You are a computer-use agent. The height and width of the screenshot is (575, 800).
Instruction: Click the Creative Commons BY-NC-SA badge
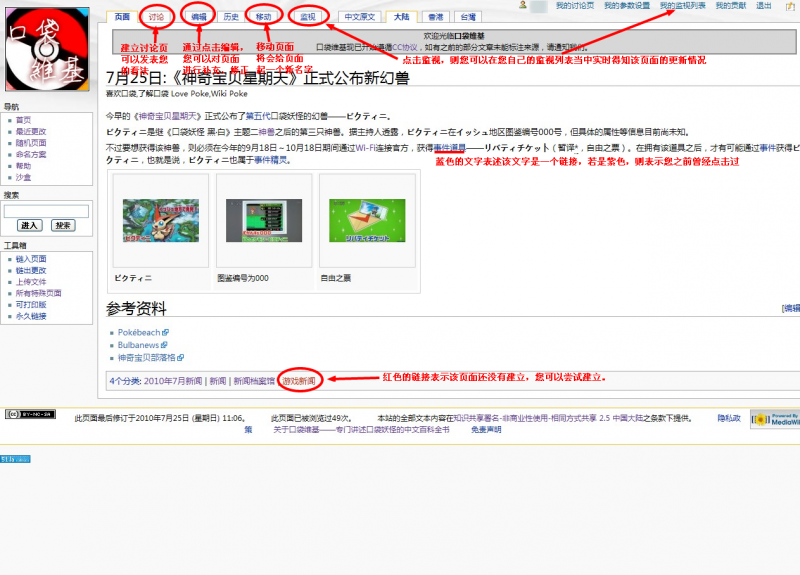pyautogui.click(x=30, y=414)
